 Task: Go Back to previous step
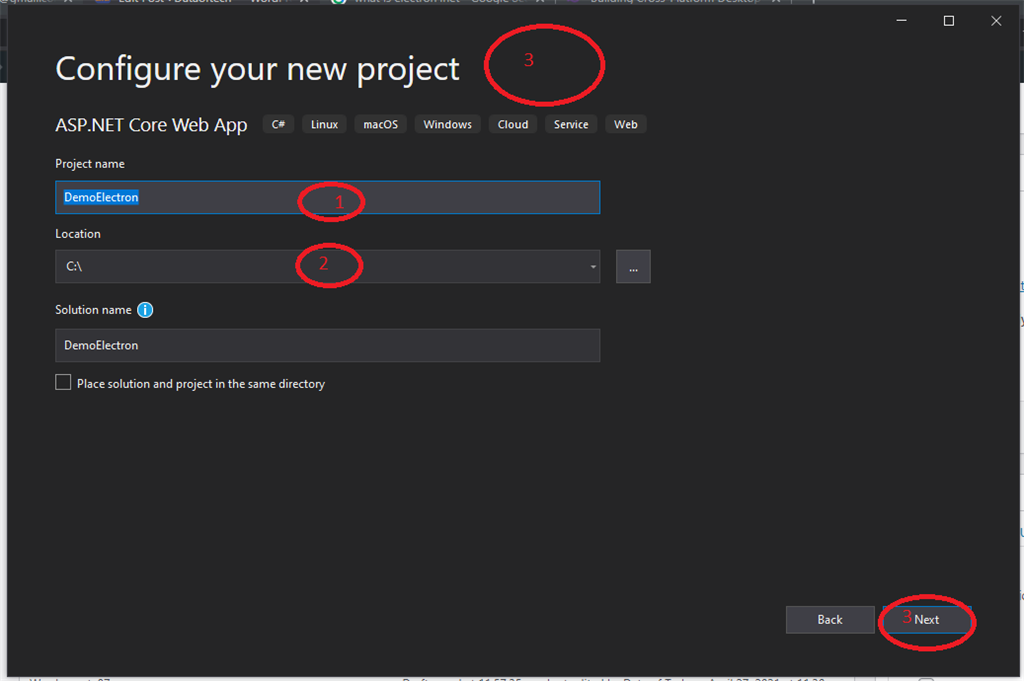tap(829, 620)
